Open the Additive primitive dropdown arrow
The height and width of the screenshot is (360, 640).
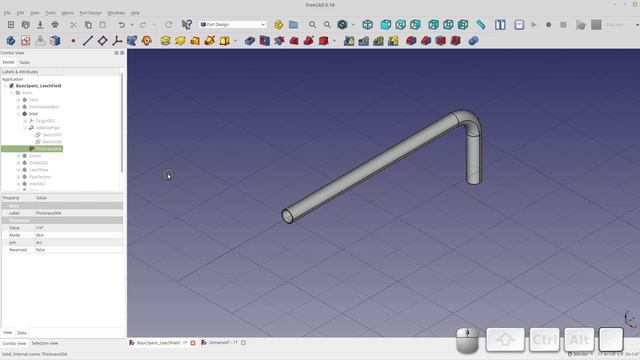pyautogui.click(x=236, y=41)
